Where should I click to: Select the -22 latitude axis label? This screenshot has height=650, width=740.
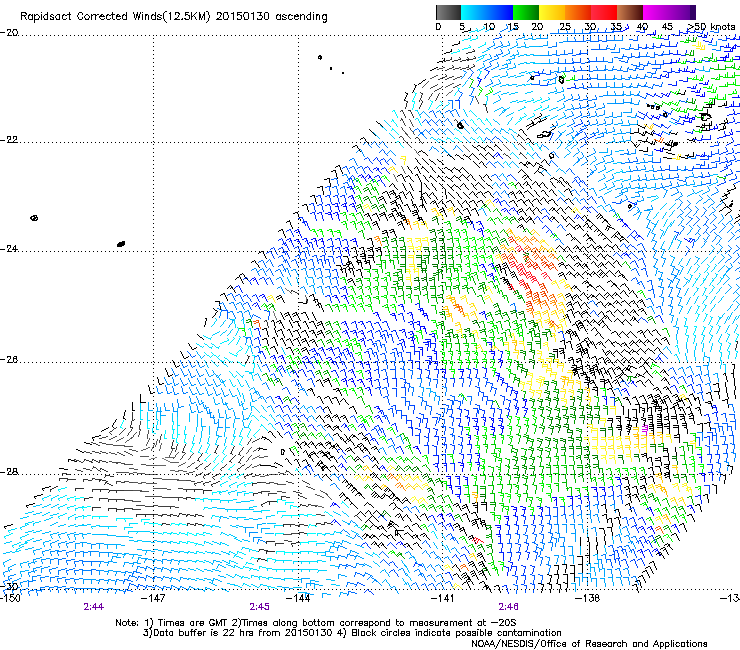[9, 140]
